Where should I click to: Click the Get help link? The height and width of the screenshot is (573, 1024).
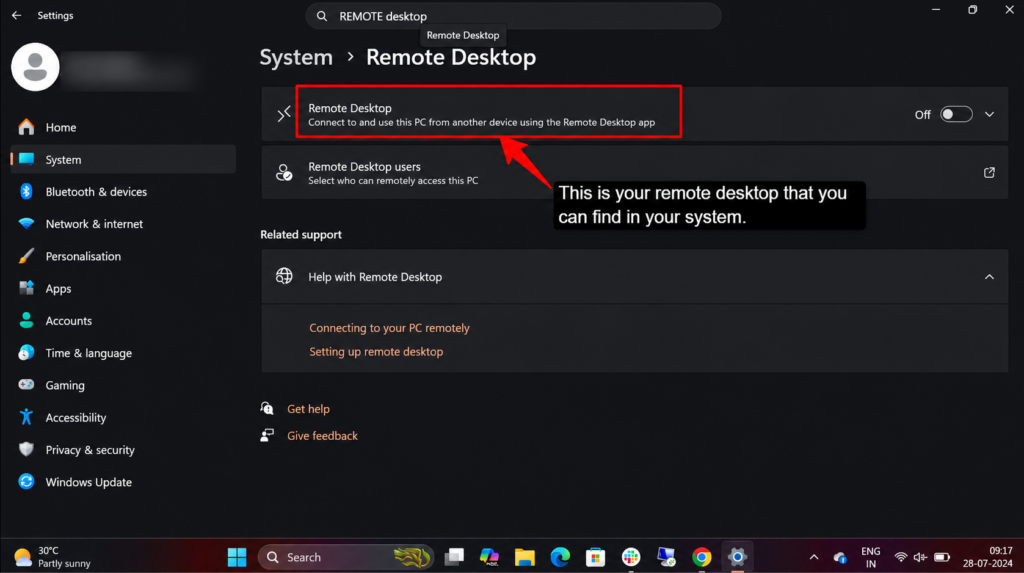308,409
